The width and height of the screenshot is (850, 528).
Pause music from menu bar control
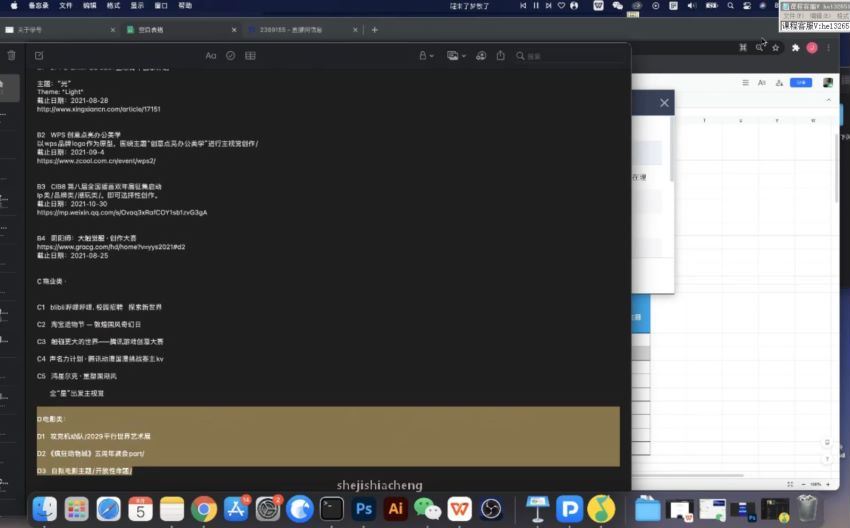click(x=536, y=5)
